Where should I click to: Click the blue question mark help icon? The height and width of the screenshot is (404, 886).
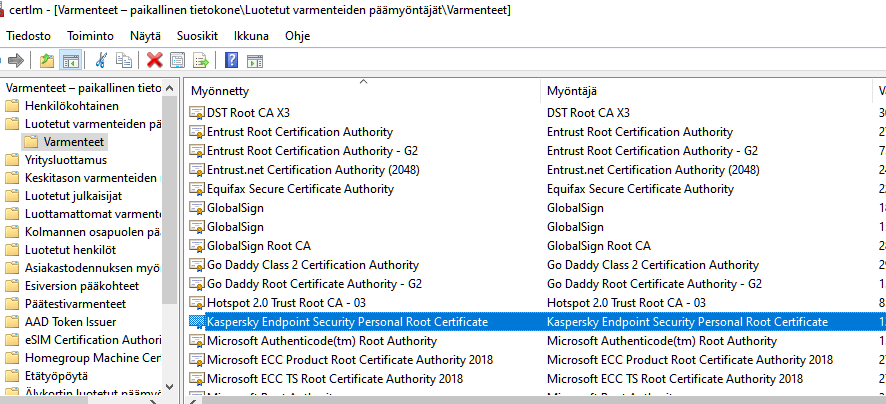tap(231, 60)
